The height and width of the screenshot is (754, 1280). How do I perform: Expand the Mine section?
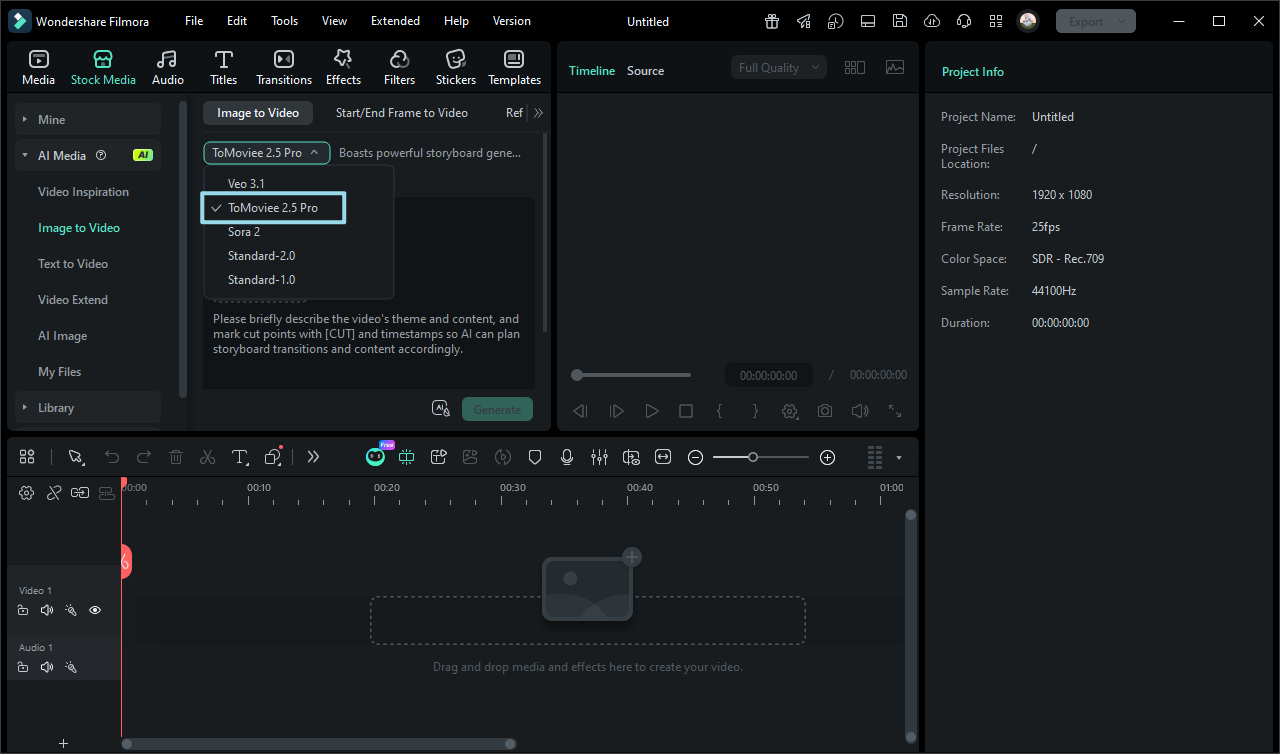point(88,120)
